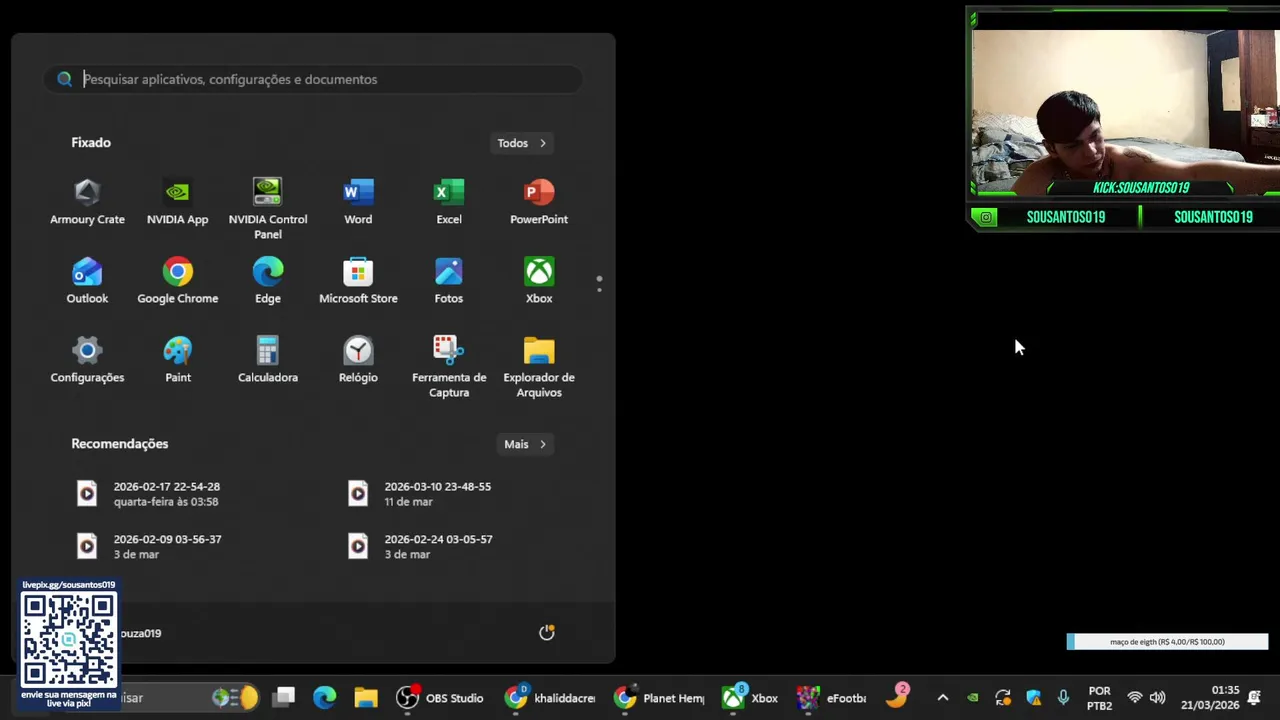Go to next pinned apps page dot
The image size is (1280, 720).
599,291
